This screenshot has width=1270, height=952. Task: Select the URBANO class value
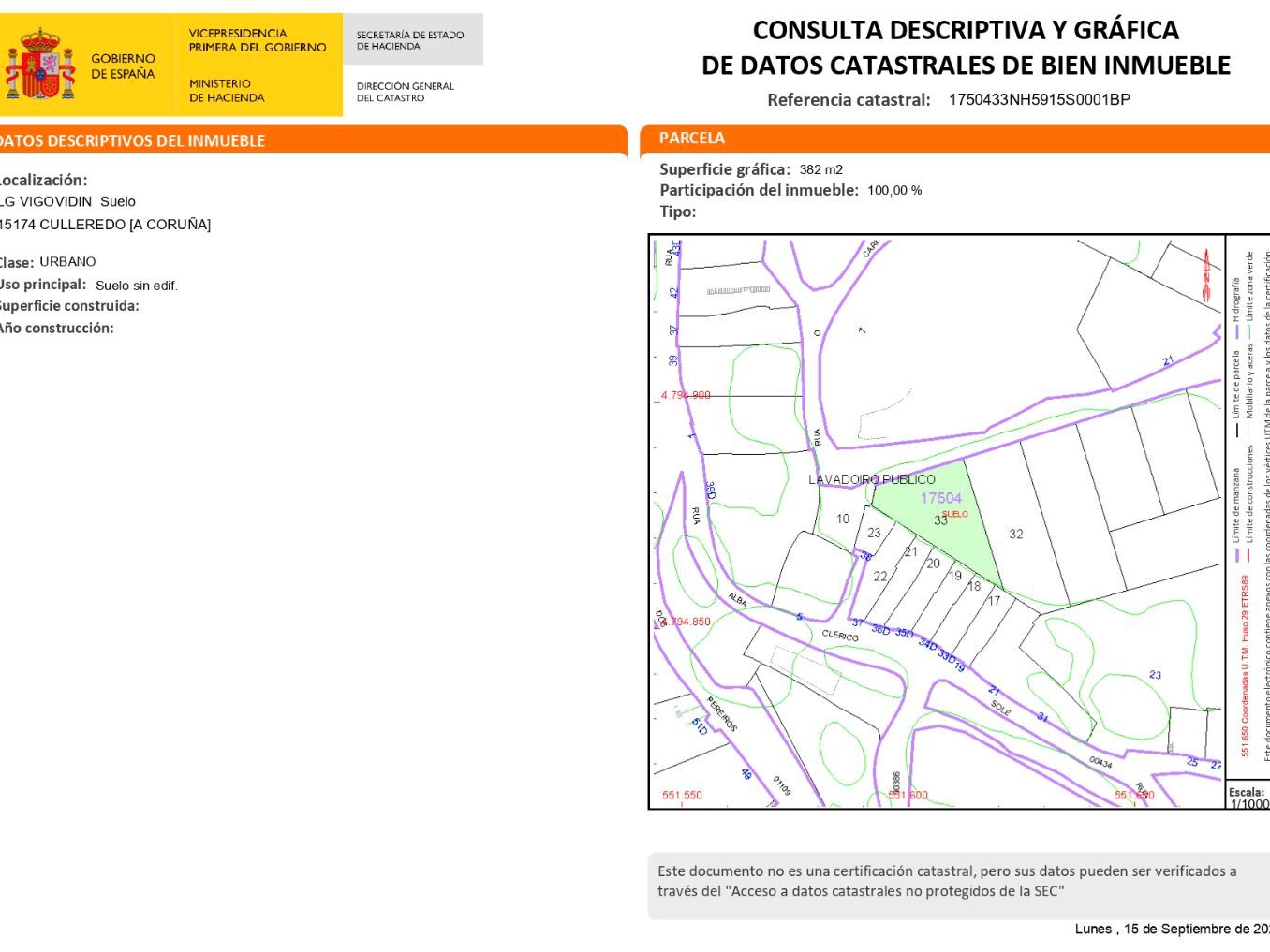[x=67, y=262]
